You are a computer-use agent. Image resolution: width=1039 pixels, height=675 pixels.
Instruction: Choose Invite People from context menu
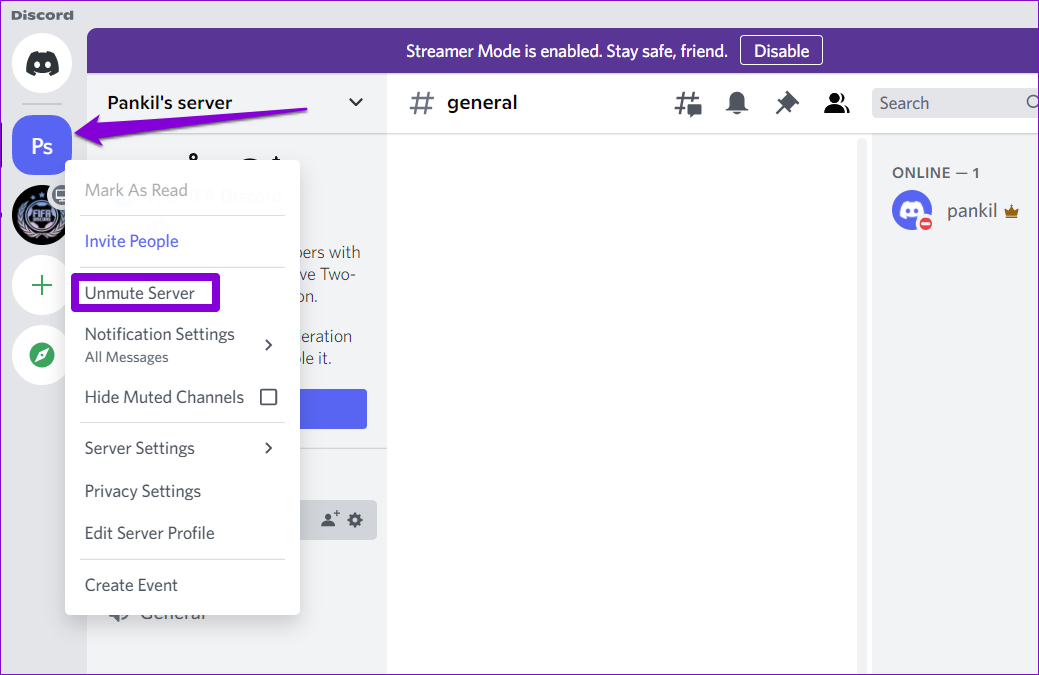(x=182, y=241)
